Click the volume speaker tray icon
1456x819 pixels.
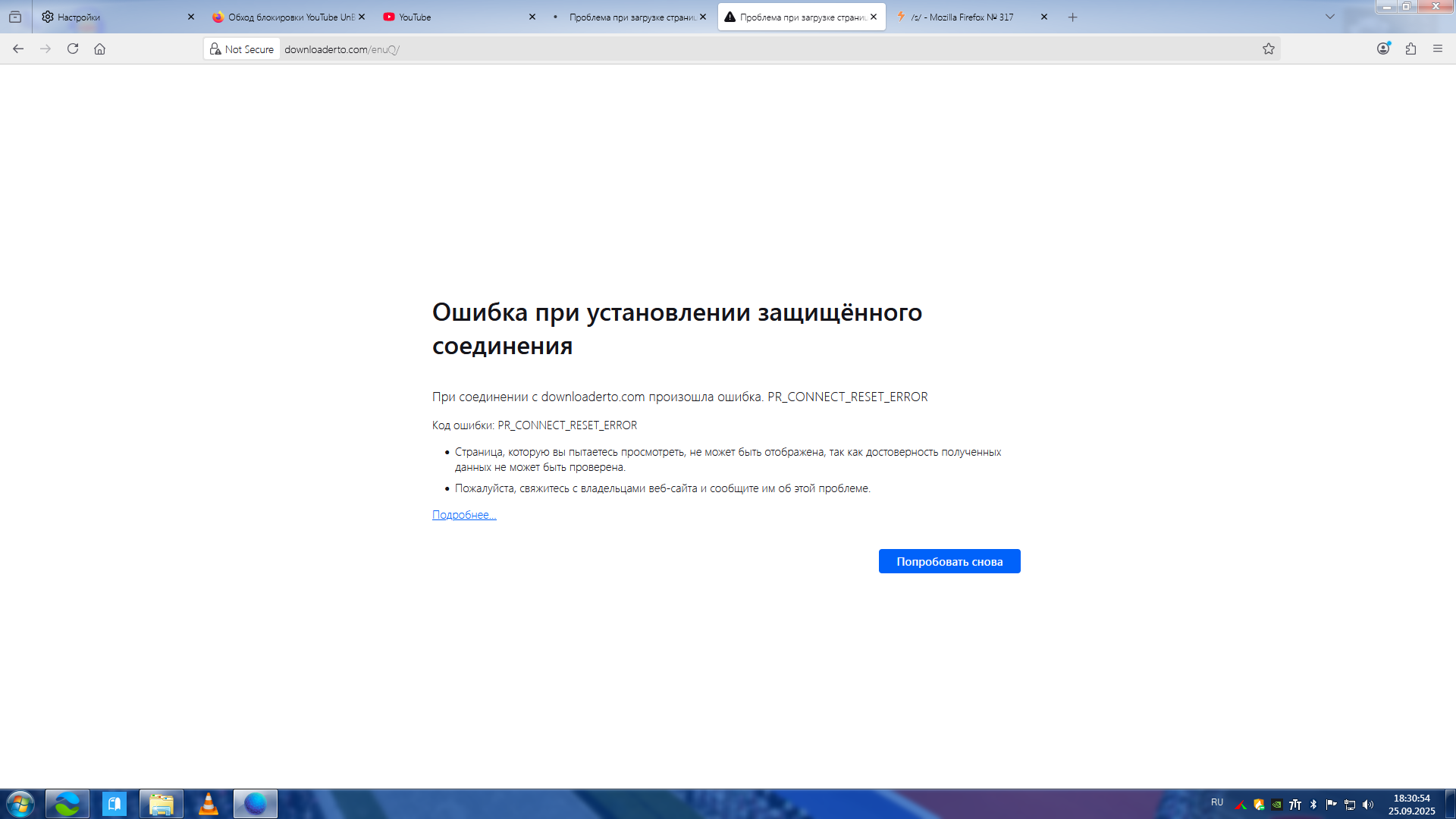tap(1368, 805)
